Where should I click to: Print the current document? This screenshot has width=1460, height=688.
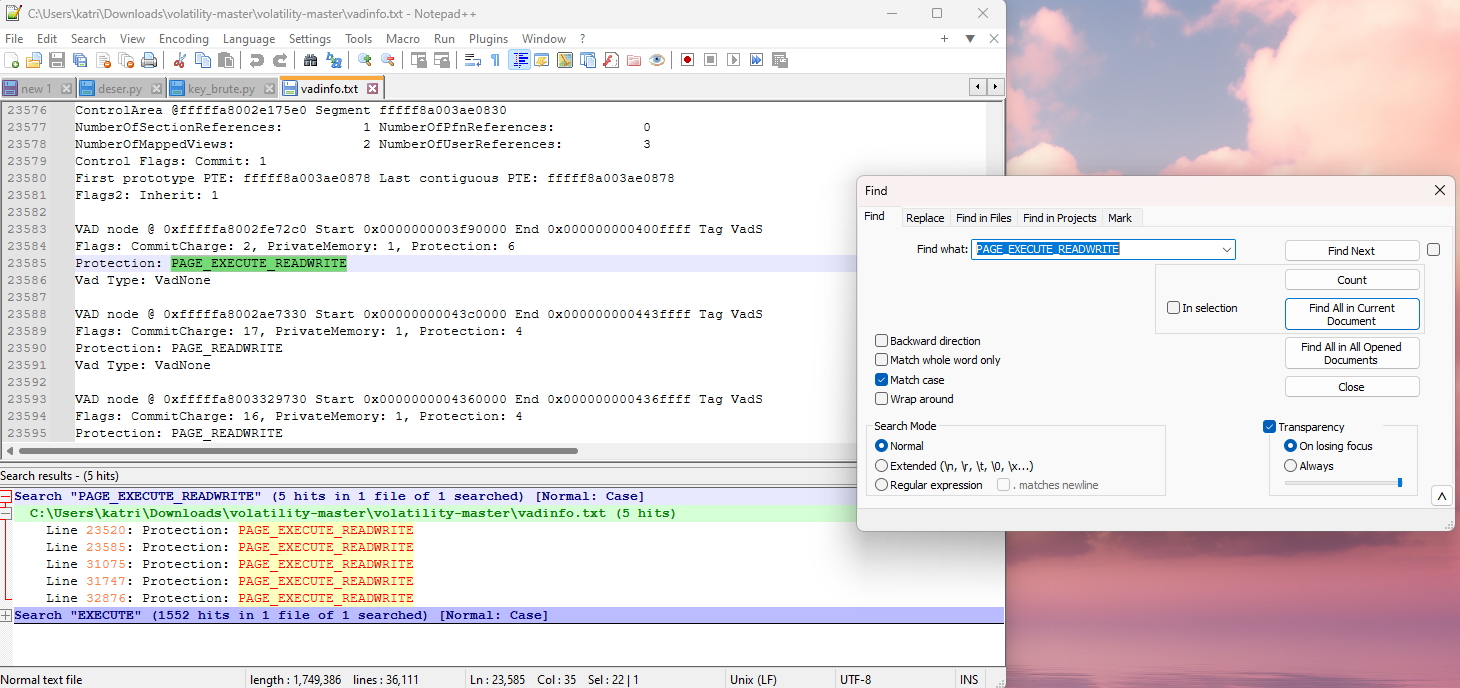click(x=148, y=60)
